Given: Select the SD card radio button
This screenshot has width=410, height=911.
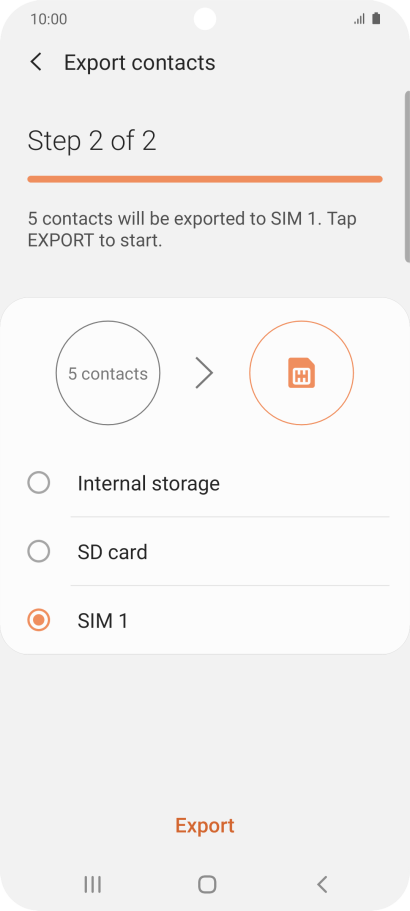Looking at the screenshot, I should (x=39, y=551).
